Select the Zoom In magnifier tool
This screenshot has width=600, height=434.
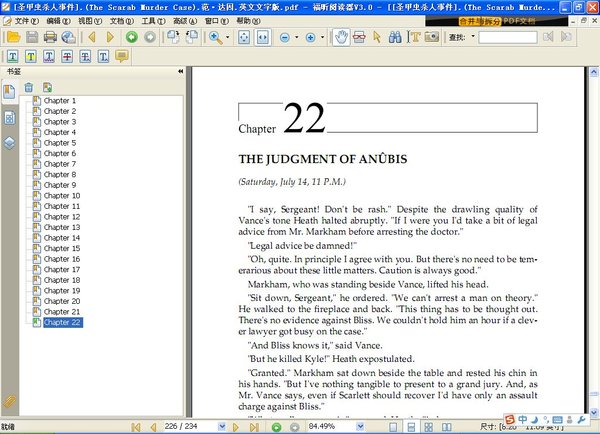[x=215, y=37]
